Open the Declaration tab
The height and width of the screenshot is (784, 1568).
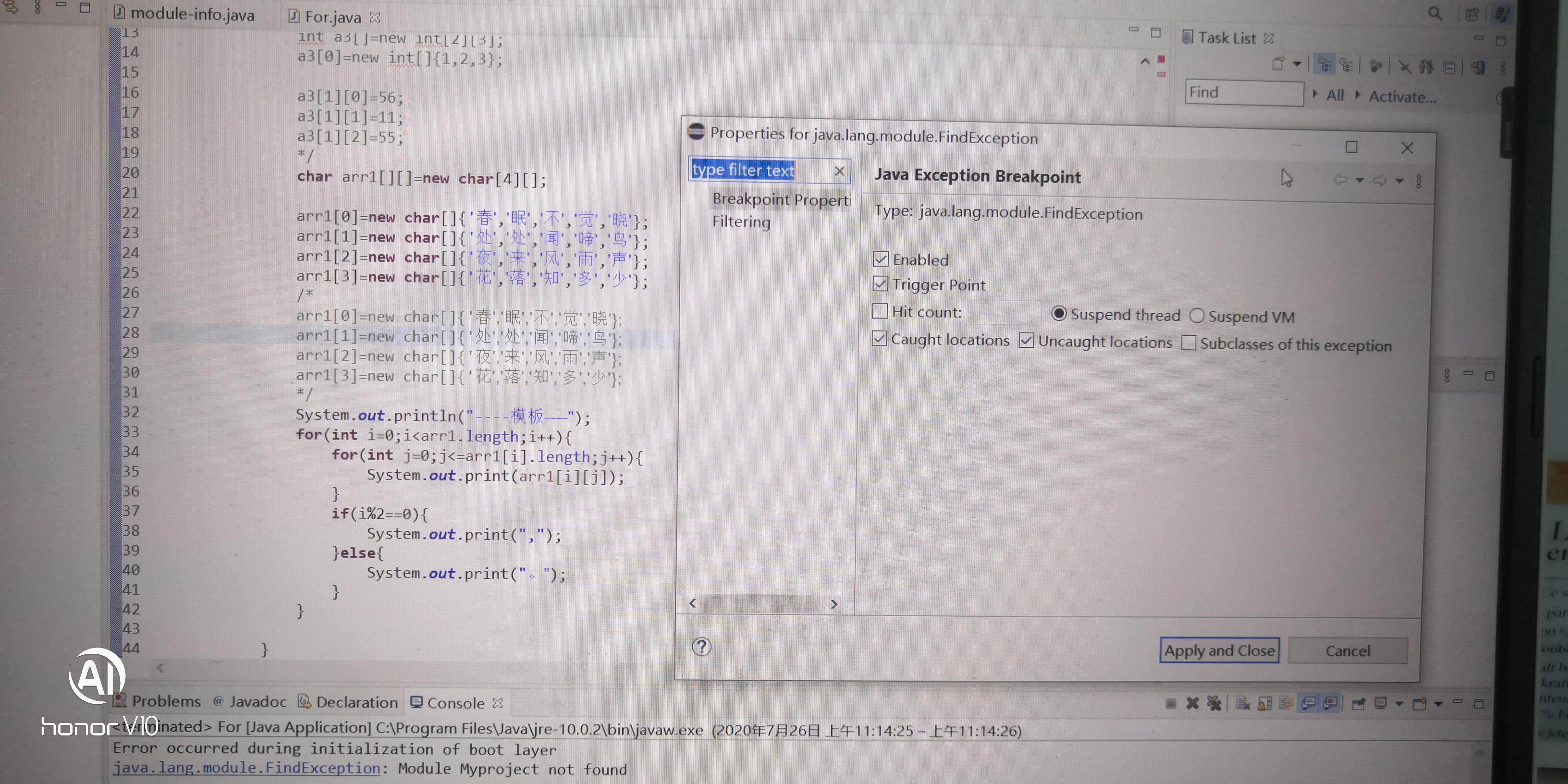coord(348,702)
